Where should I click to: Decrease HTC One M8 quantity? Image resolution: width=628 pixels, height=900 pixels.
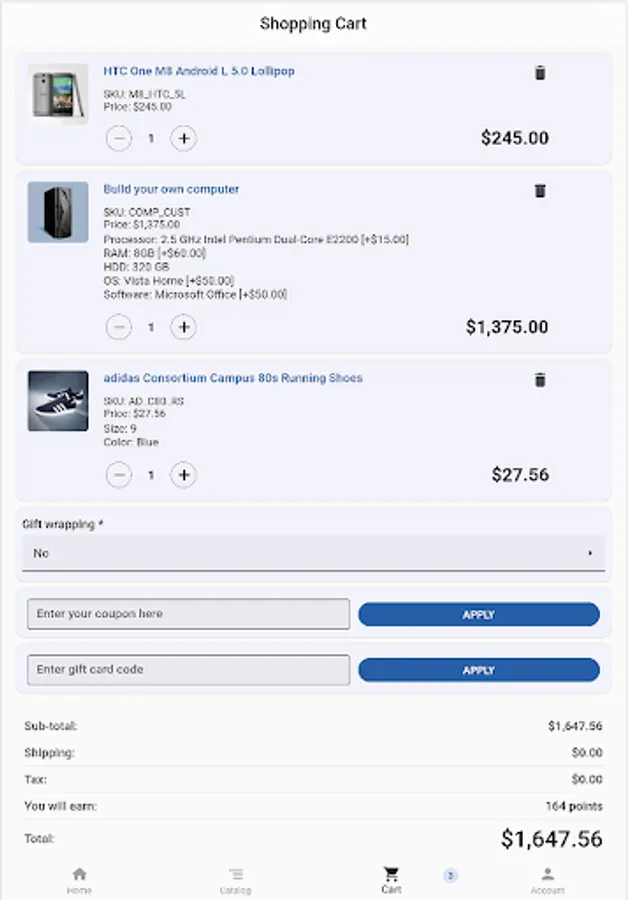pos(119,138)
